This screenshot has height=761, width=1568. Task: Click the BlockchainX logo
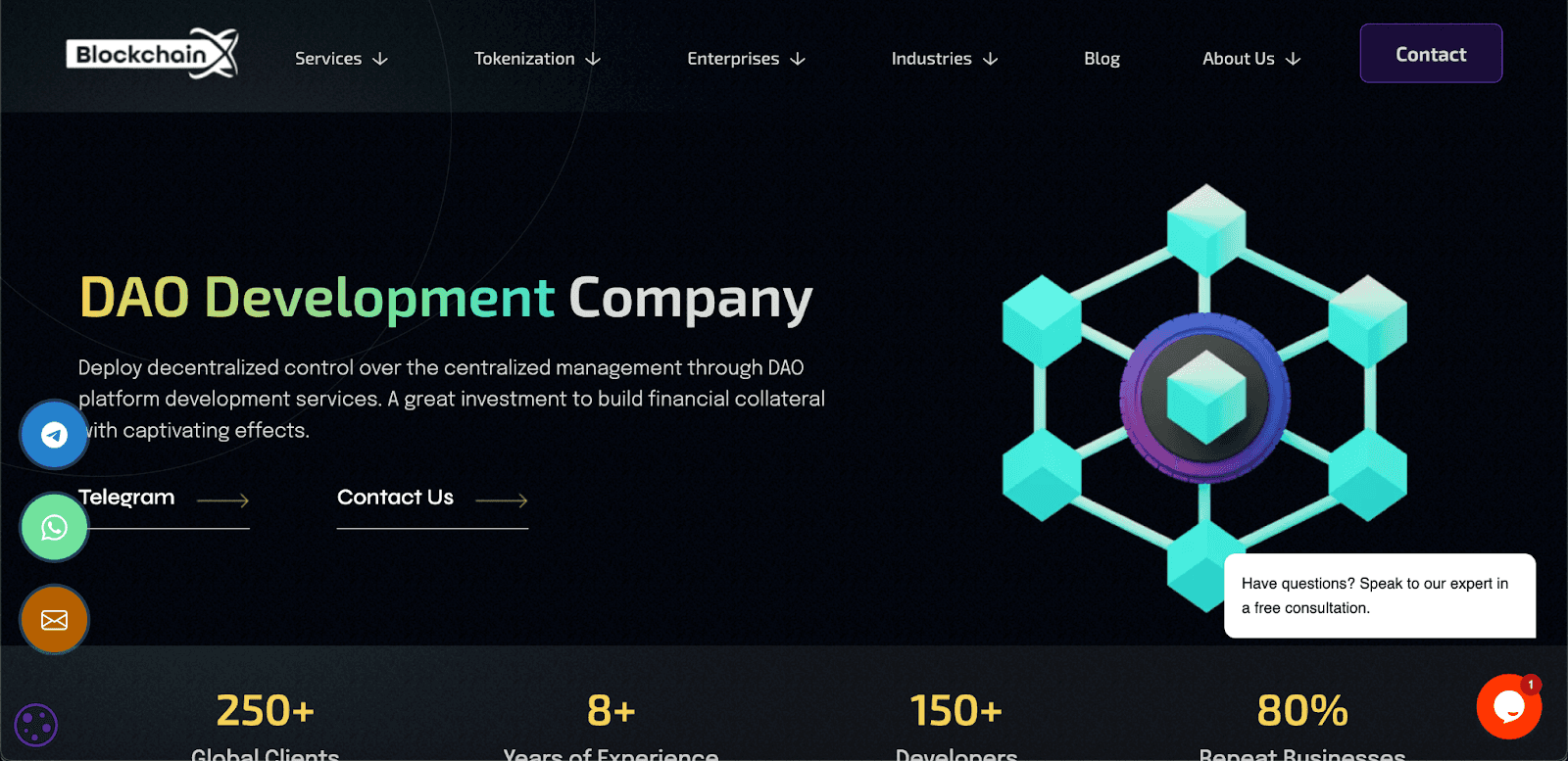pyautogui.click(x=152, y=54)
